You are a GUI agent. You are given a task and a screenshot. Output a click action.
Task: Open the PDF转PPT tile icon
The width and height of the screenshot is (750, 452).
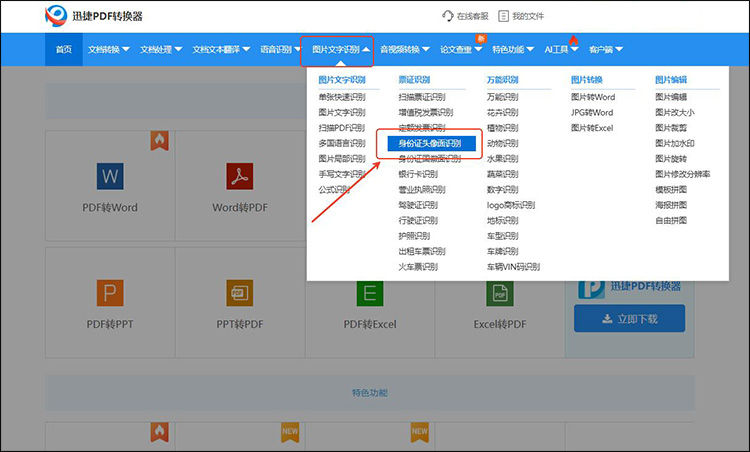click(109, 292)
